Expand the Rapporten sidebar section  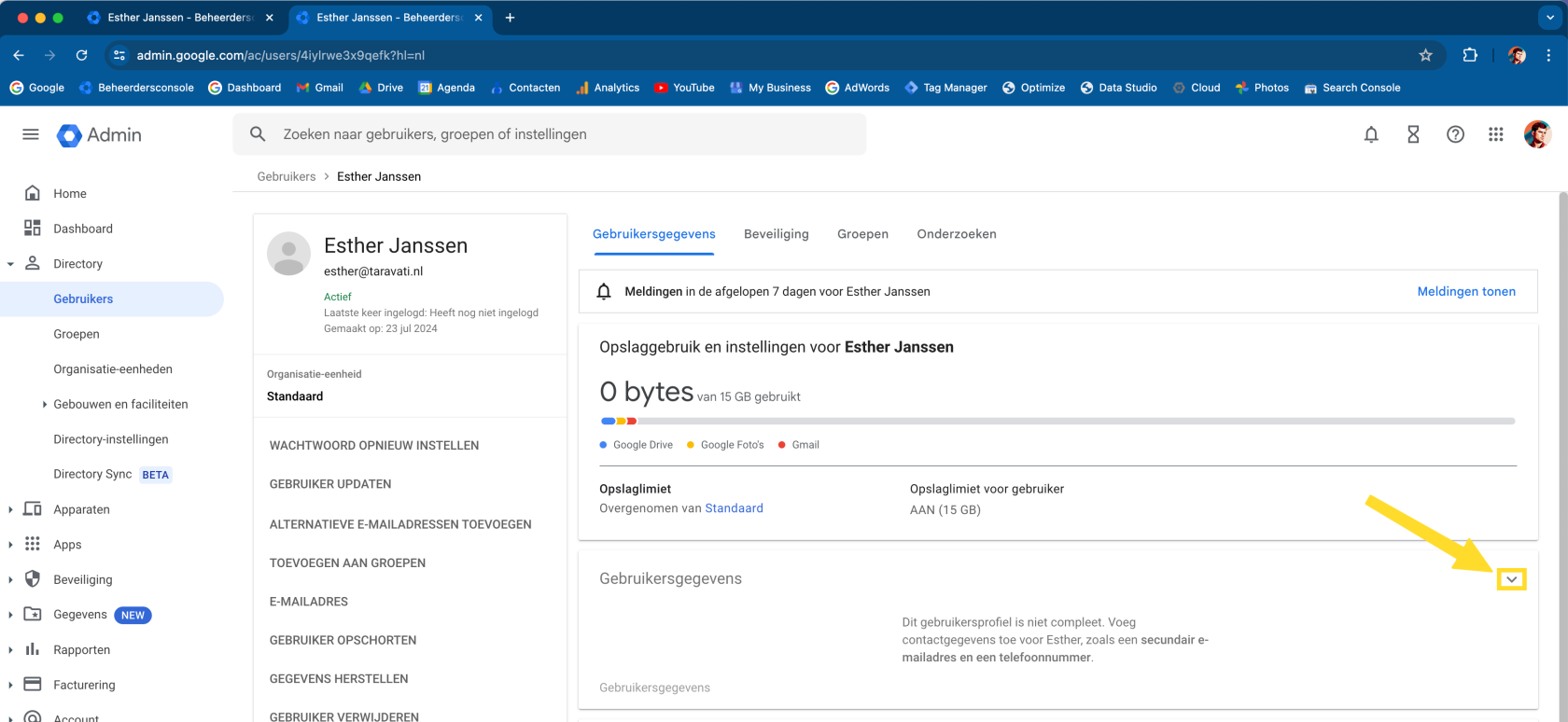pos(10,650)
